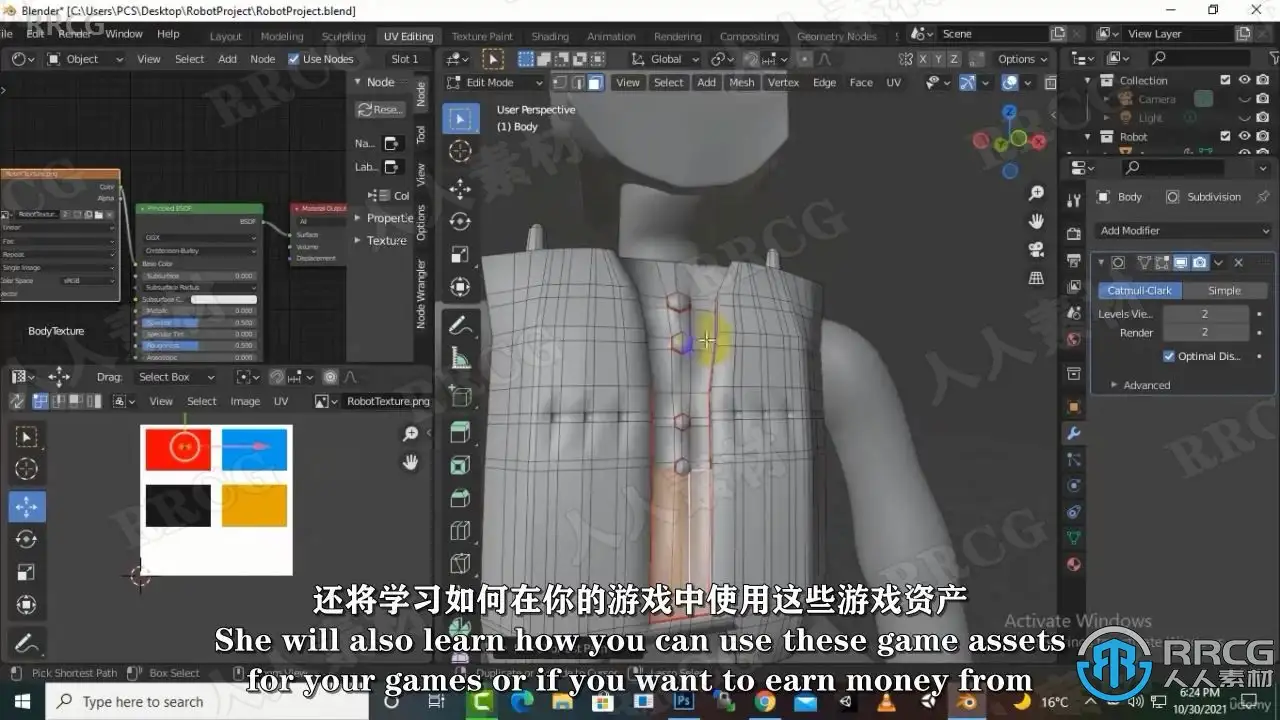Select the Rotate tool in 3D viewport
The height and width of the screenshot is (720, 1280).
click(460, 221)
